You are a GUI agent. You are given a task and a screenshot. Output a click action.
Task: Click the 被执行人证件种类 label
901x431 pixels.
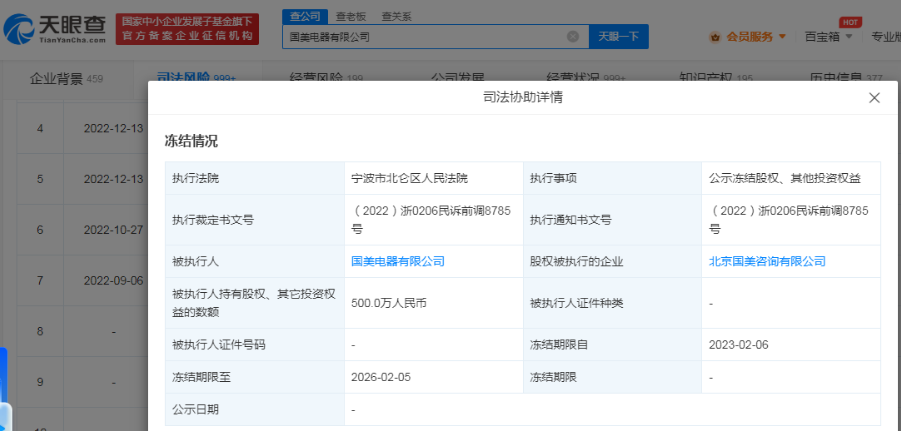(576, 303)
